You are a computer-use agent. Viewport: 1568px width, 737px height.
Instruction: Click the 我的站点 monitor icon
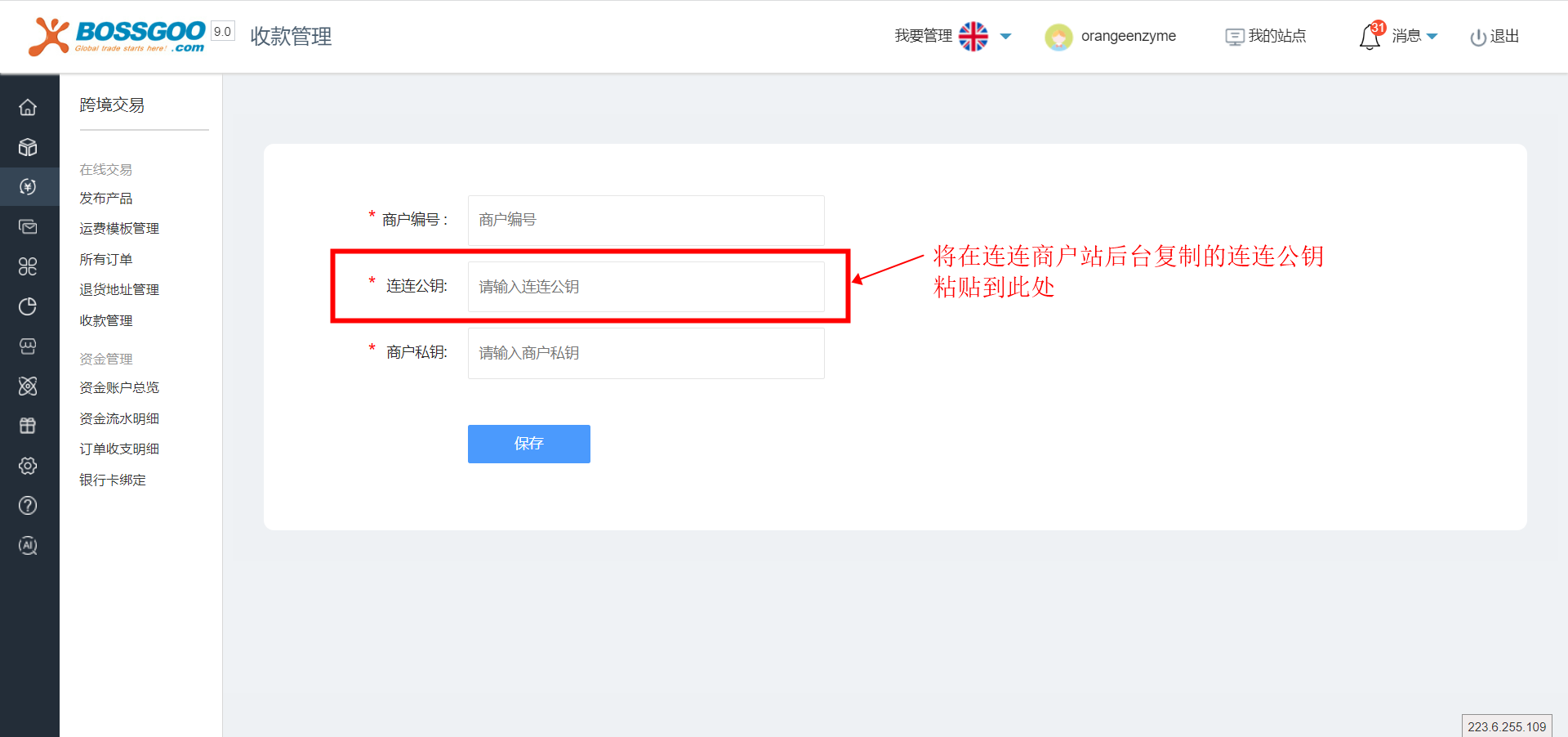pos(1235,37)
